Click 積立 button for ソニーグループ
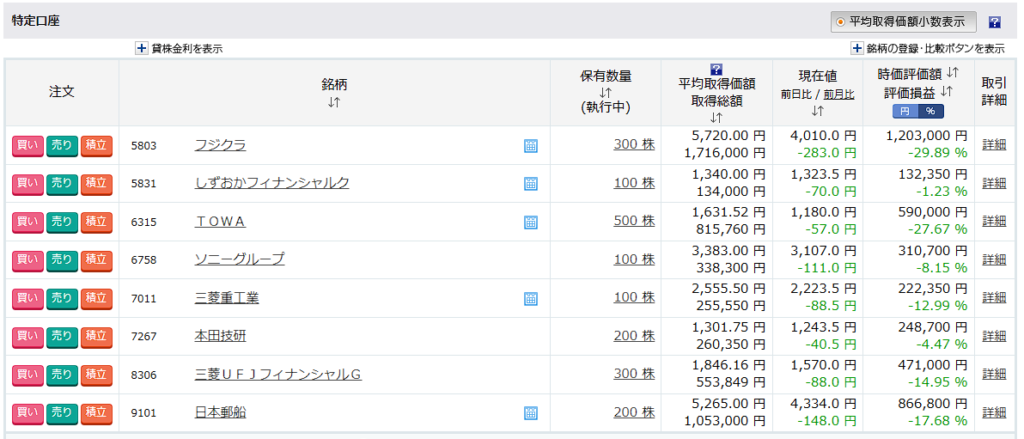Viewport: 1024px width, 439px height. pyautogui.click(x=97, y=260)
